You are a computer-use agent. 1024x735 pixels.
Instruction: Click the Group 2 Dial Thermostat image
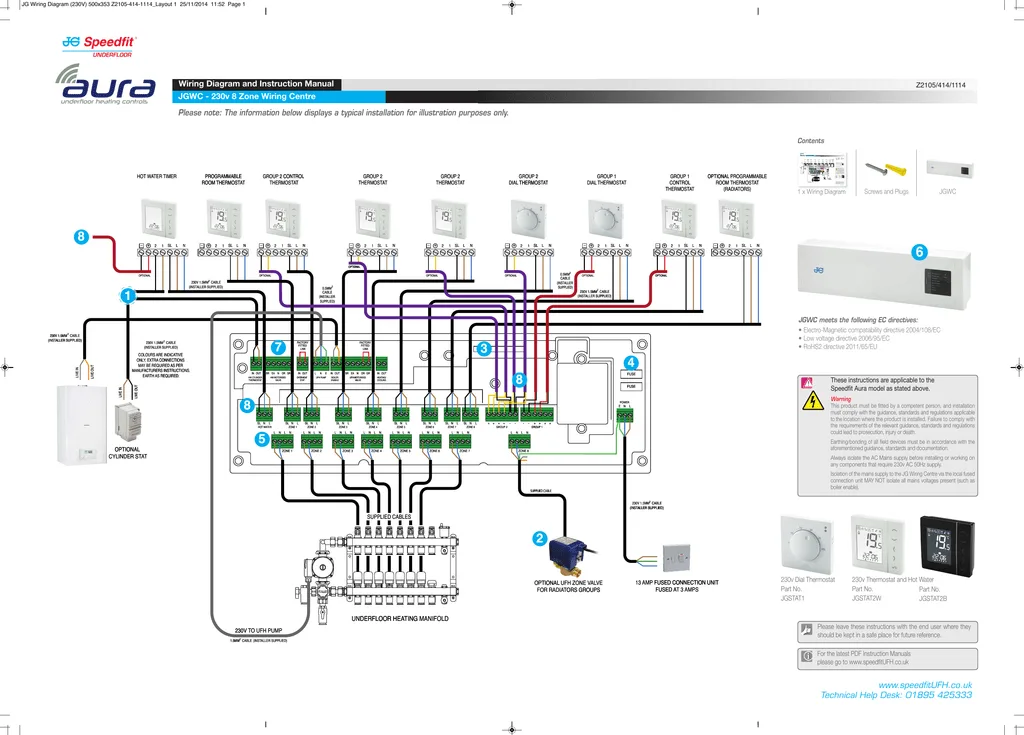tap(528, 220)
